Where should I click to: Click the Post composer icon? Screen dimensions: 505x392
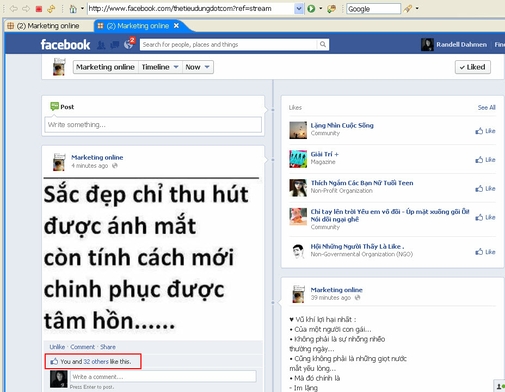click(54, 106)
